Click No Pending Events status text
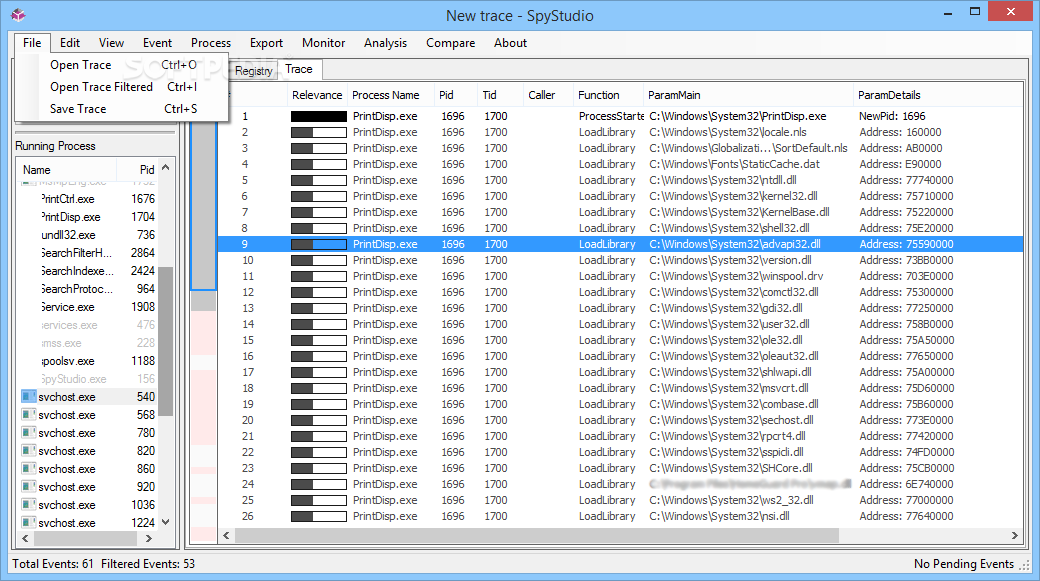 pos(964,564)
